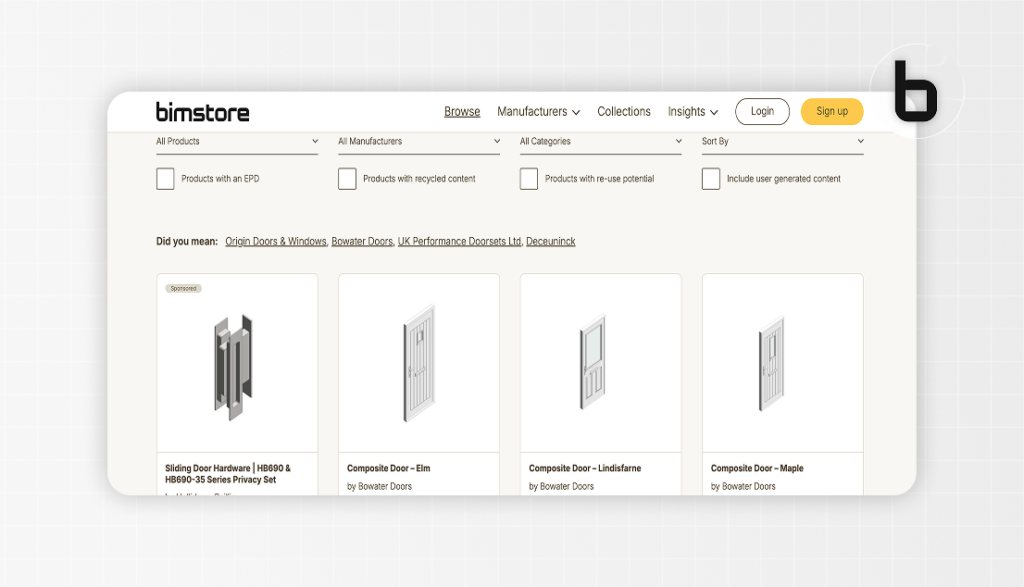Check Products with re-use potential
Viewport: 1024px width, 587px height.
(x=529, y=178)
